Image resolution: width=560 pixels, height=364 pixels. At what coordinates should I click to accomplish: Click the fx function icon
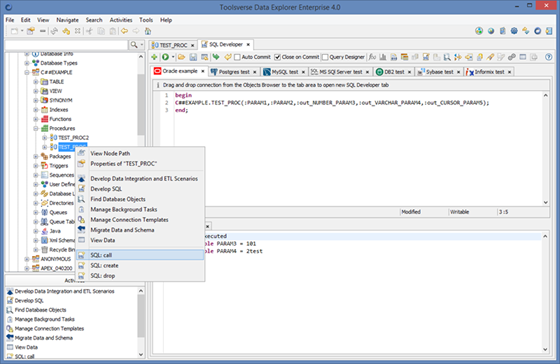click(372, 57)
